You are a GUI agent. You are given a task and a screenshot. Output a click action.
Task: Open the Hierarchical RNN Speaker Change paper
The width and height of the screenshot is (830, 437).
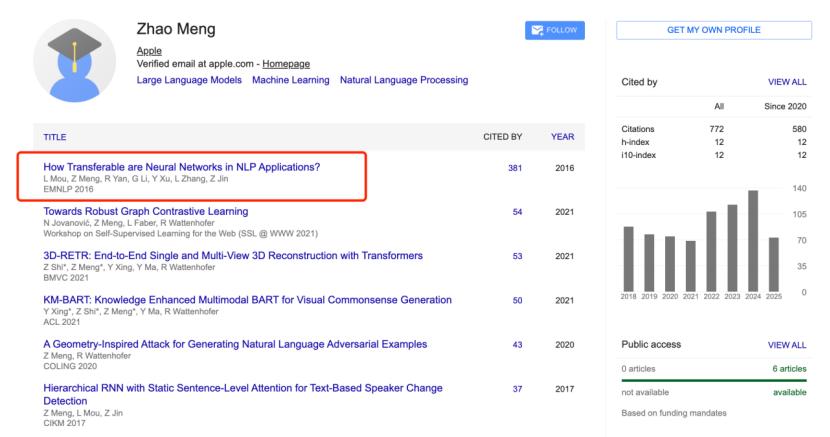[242, 395]
